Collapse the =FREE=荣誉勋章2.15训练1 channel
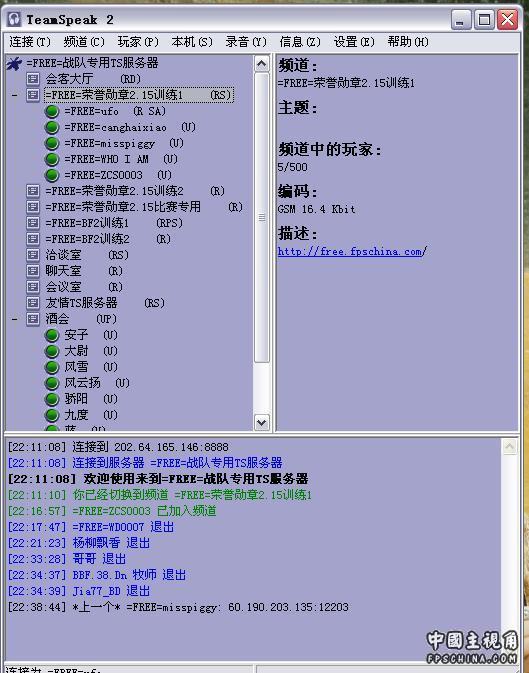The width and height of the screenshot is (529, 673). tap(15, 95)
